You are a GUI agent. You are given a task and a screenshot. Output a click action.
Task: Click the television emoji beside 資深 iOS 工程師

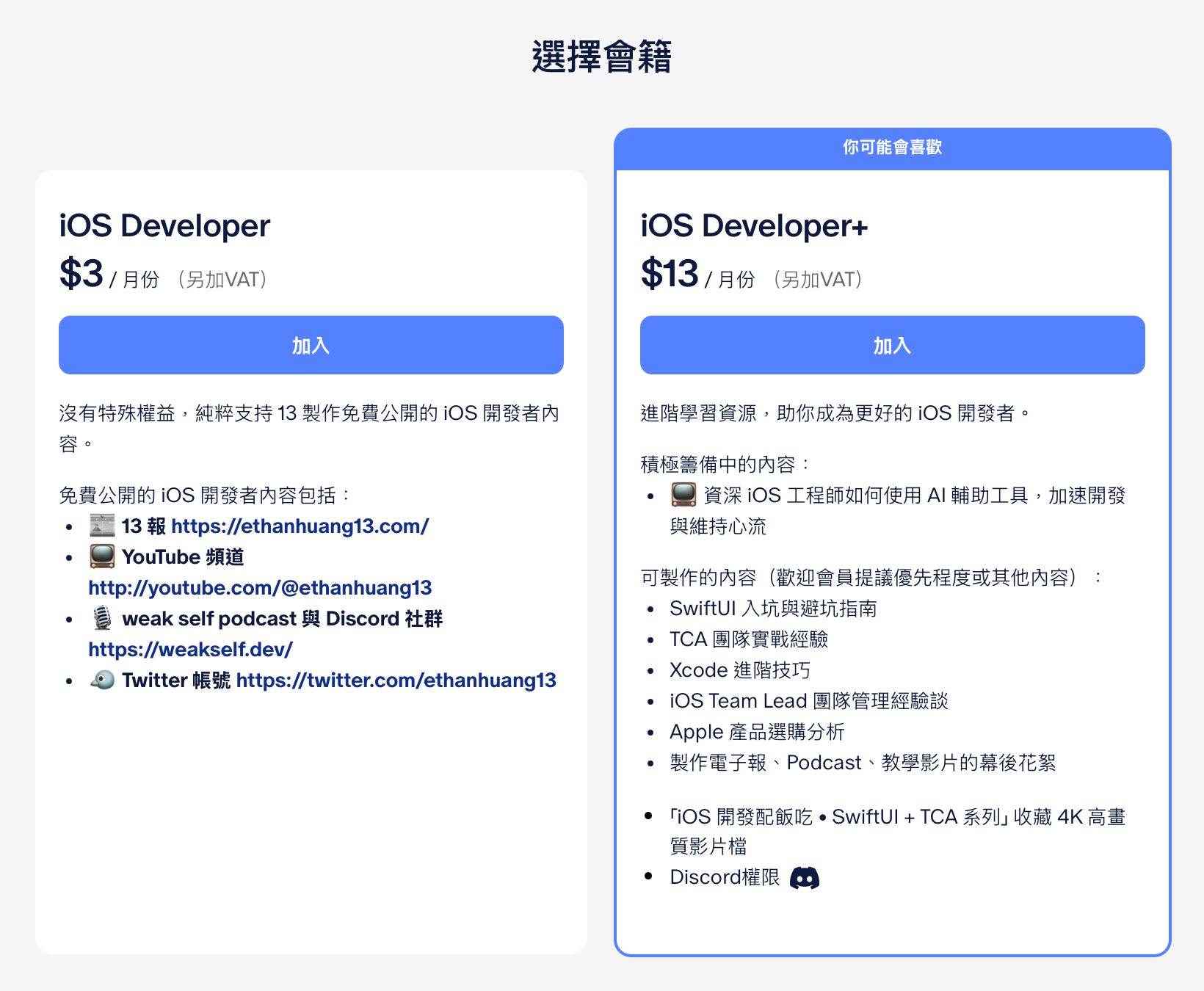[x=683, y=495]
